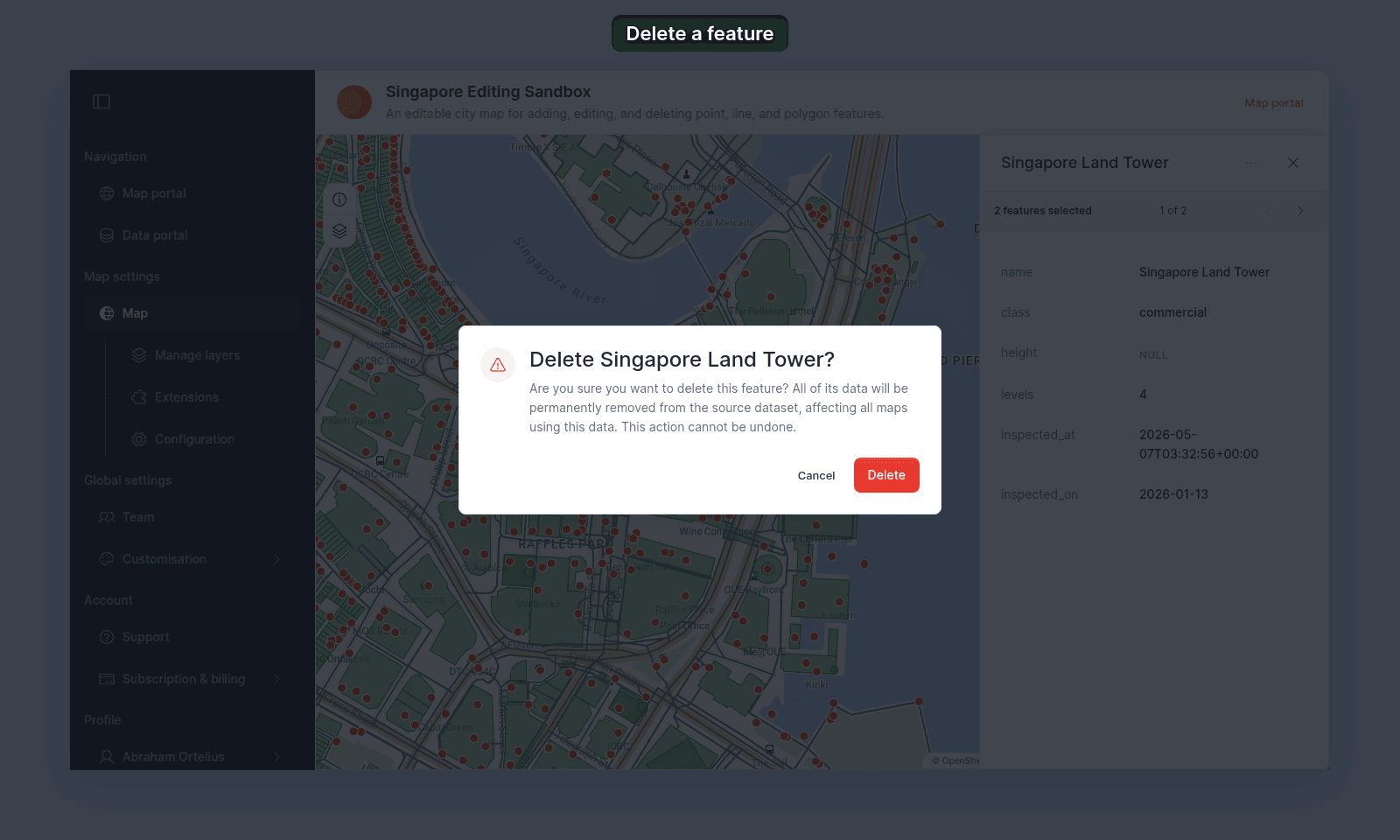
Task: Click the Configuration gear icon
Action: pos(139,439)
